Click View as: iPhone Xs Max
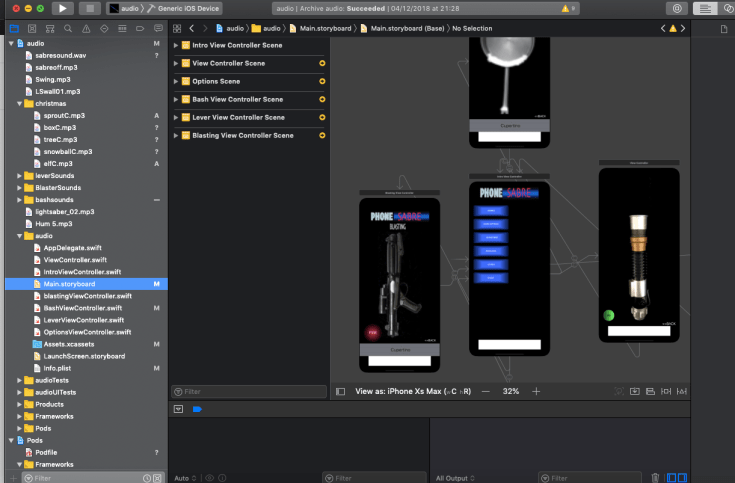The image size is (735, 483). coord(413,392)
